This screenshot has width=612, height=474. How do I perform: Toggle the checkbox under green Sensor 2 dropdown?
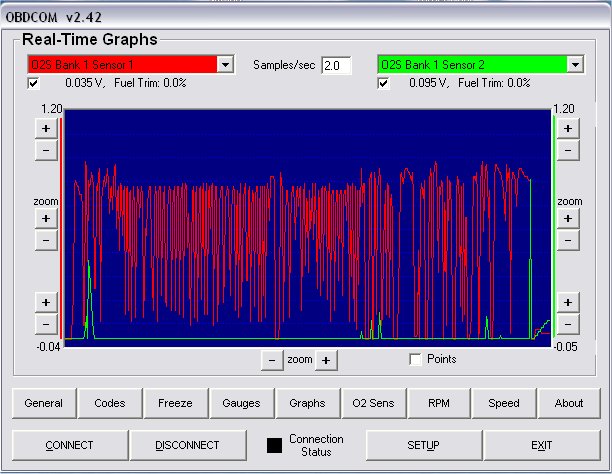pyautogui.click(x=385, y=84)
